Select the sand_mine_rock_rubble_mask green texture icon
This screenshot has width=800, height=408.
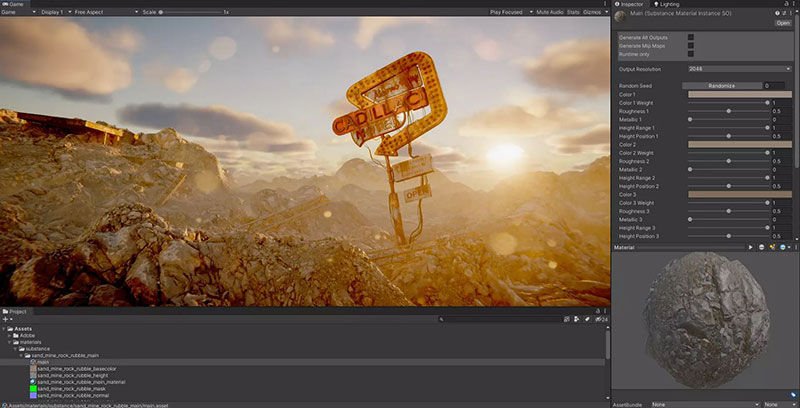pos(33,389)
